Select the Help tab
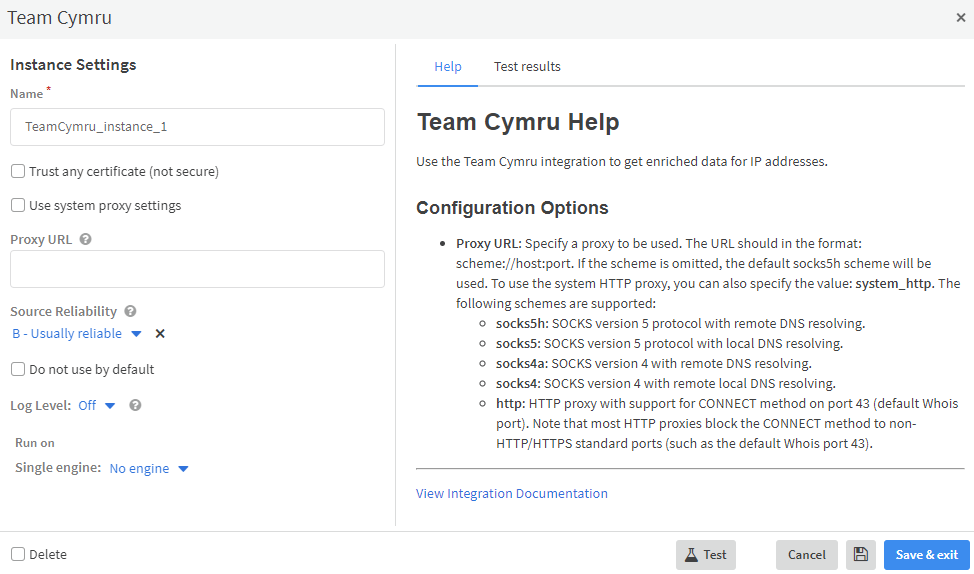974x574 pixels. point(447,67)
